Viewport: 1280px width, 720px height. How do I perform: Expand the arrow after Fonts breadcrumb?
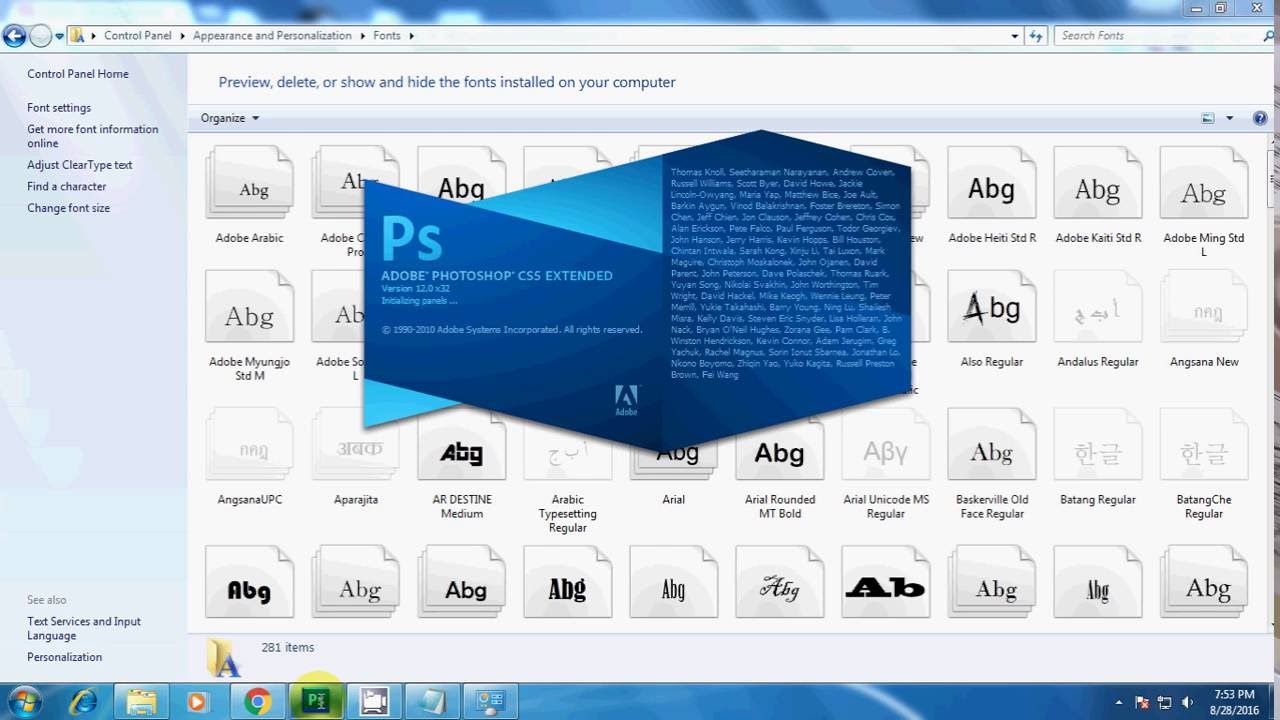[411, 35]
